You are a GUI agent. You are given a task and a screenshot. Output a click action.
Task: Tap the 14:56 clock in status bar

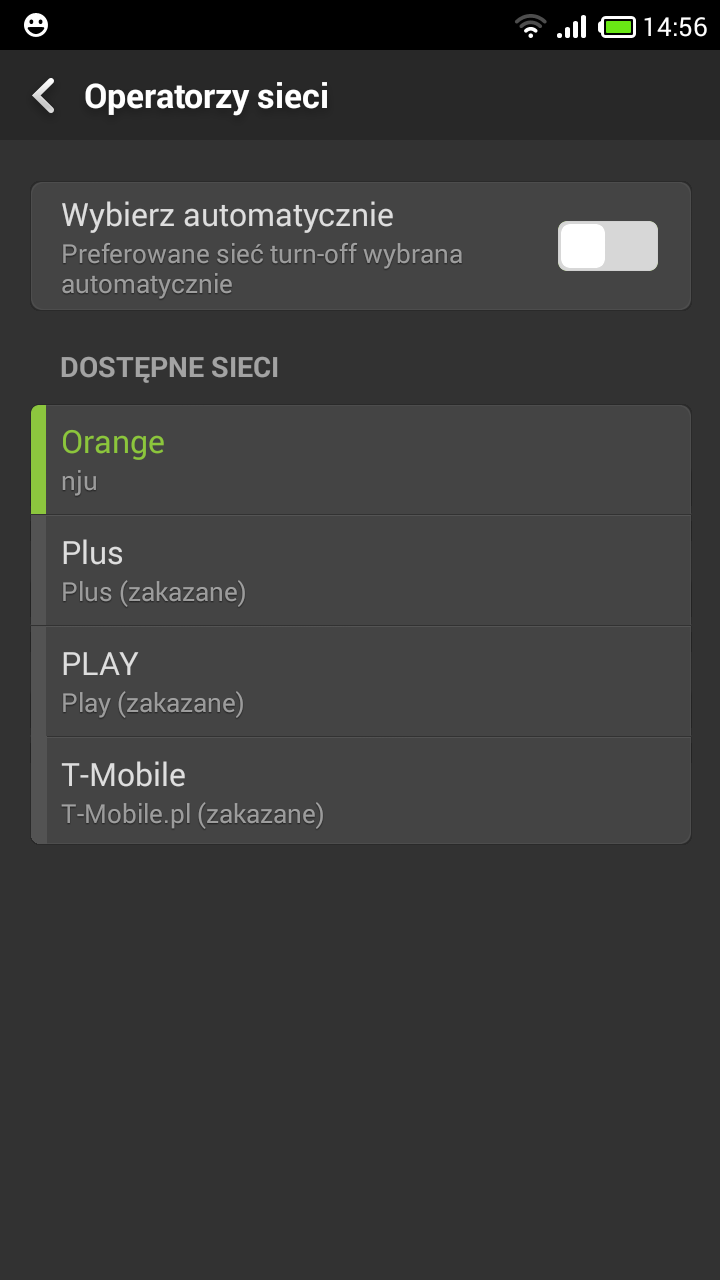click(675, 26)
